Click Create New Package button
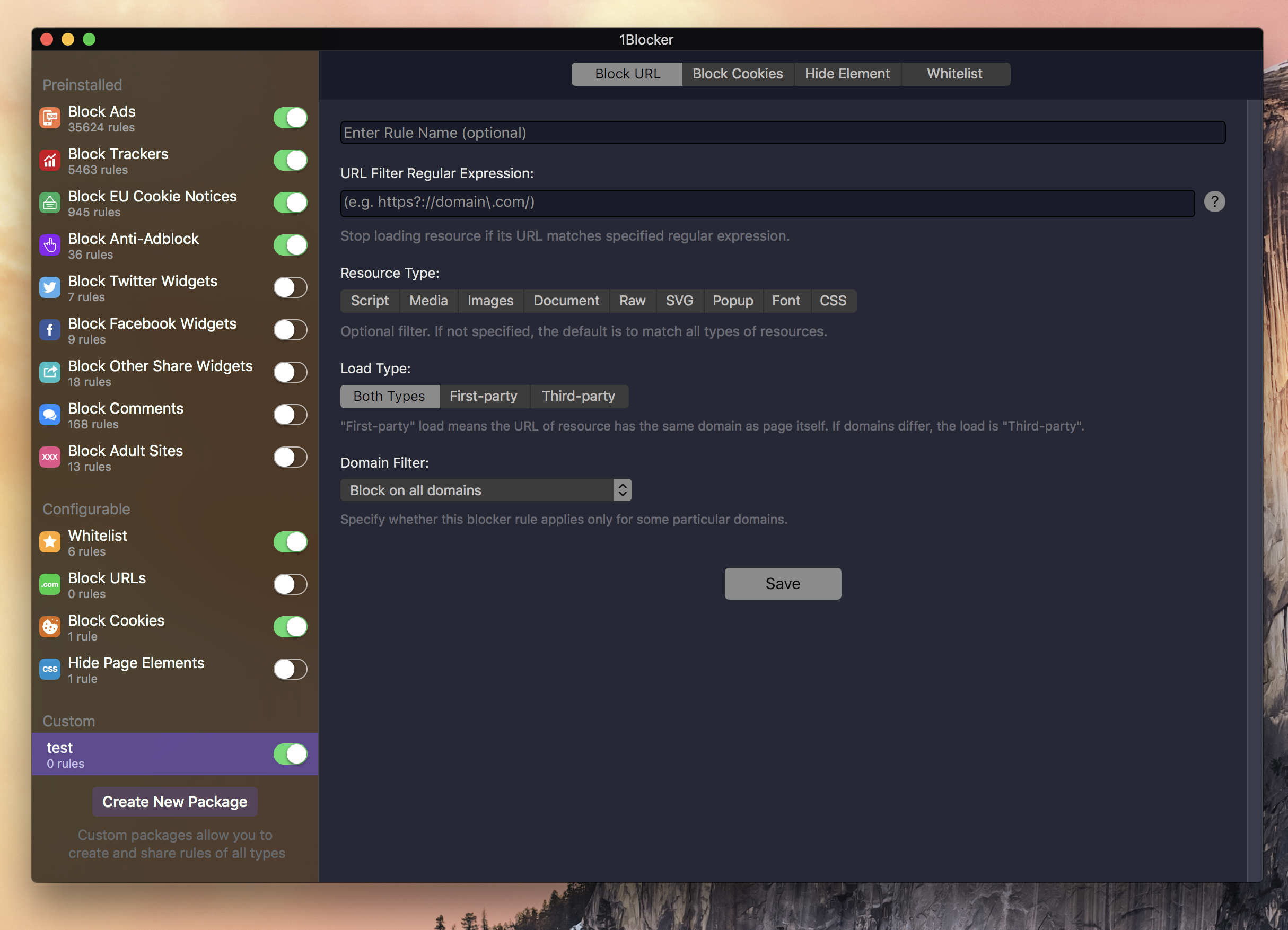The height and width of the screenshot is (930, 1288). [x=175, y=802]
